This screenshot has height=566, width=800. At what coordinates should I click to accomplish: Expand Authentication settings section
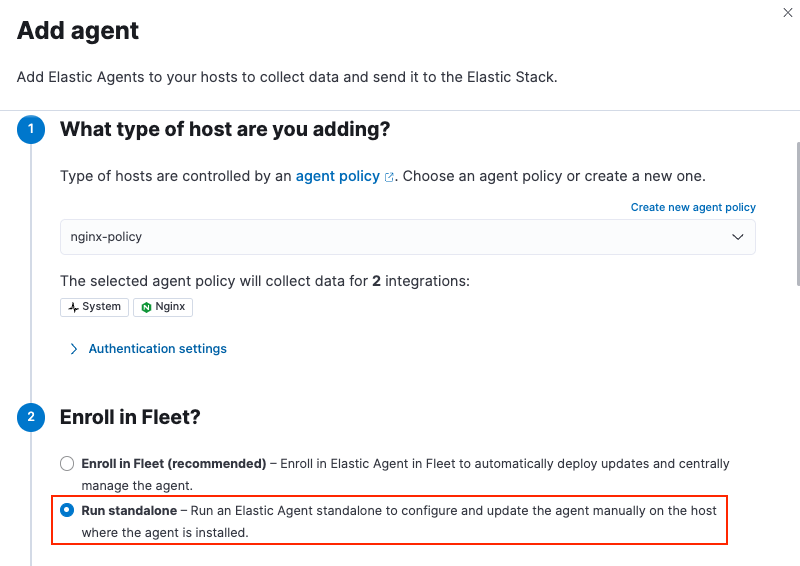(157, 349)
